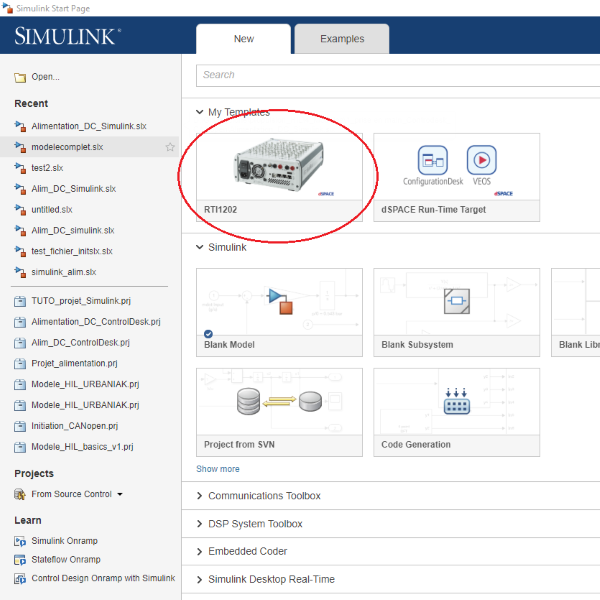Collapse the Simulink templates section

pos(199,247)
